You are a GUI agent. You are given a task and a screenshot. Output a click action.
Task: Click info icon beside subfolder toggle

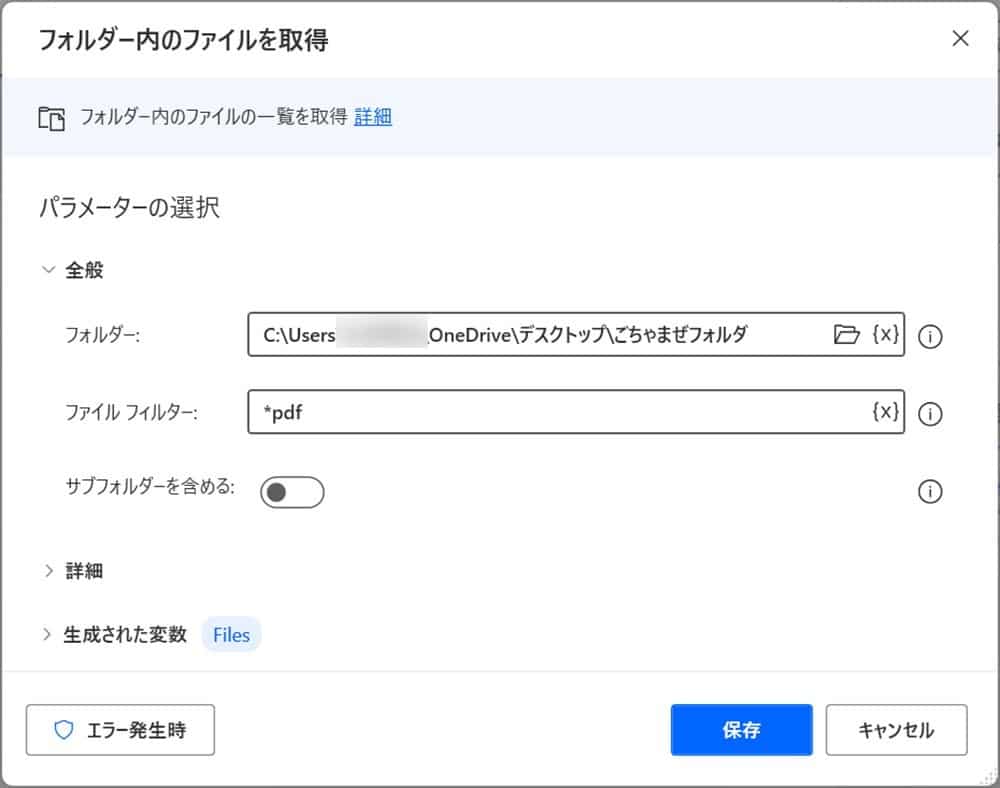tap(930, 492)
